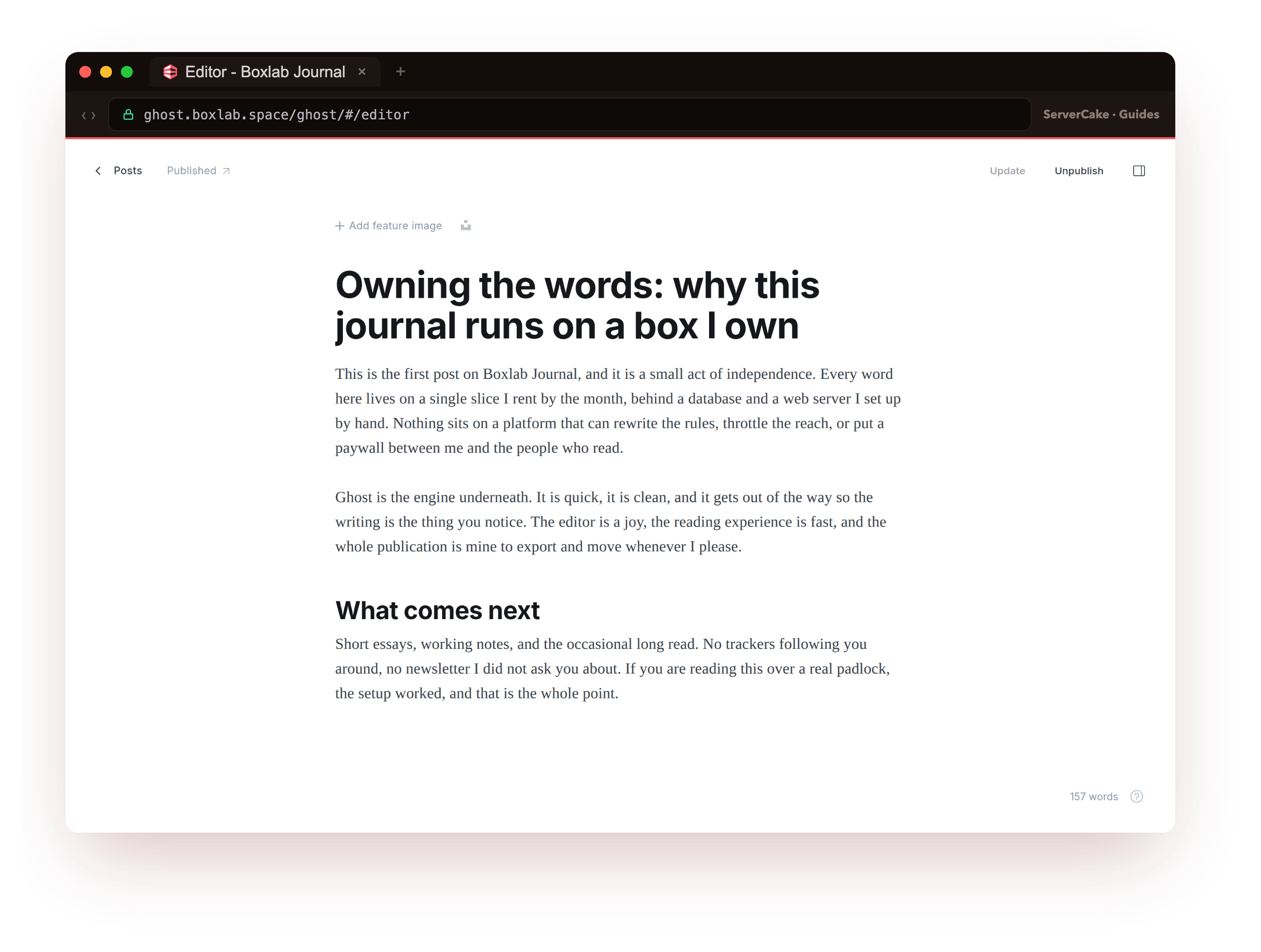Click the browser forward arrow
This screenshot has height=952, width=1261.
pyautogui.click(x=94, y=115)
